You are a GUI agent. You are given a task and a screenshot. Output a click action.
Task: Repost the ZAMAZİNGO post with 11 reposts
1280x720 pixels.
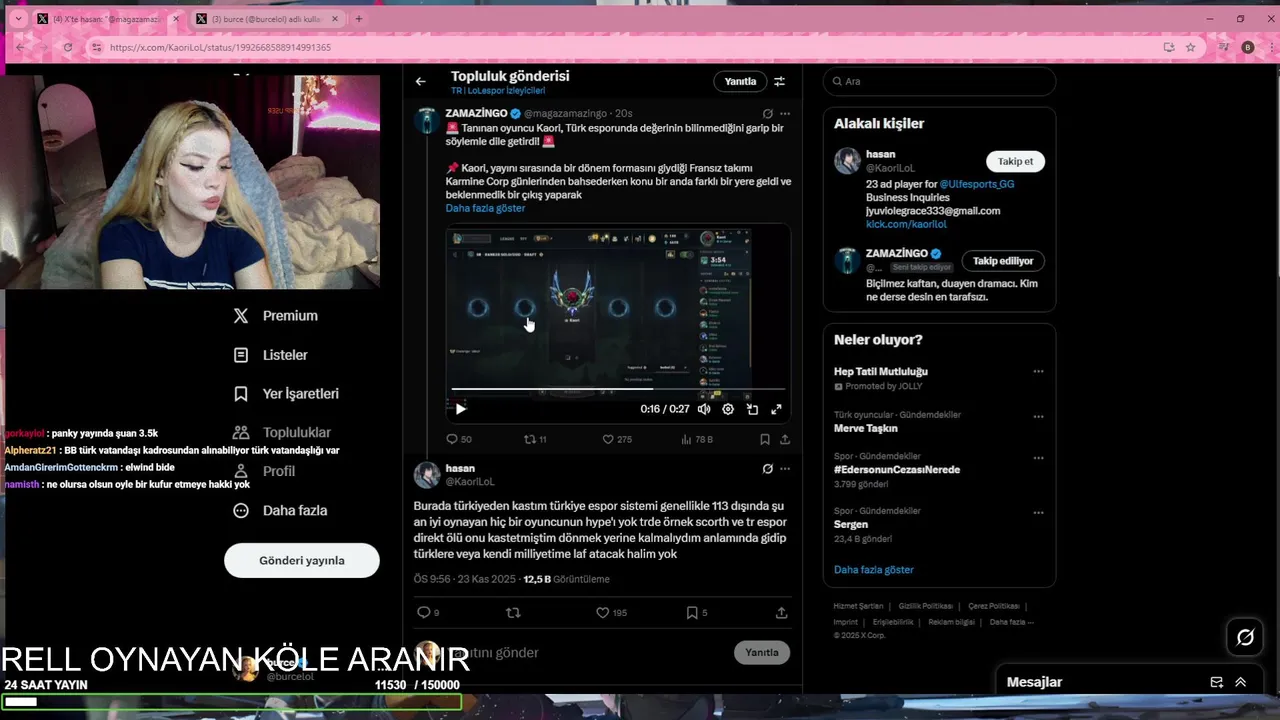[536, 439]
